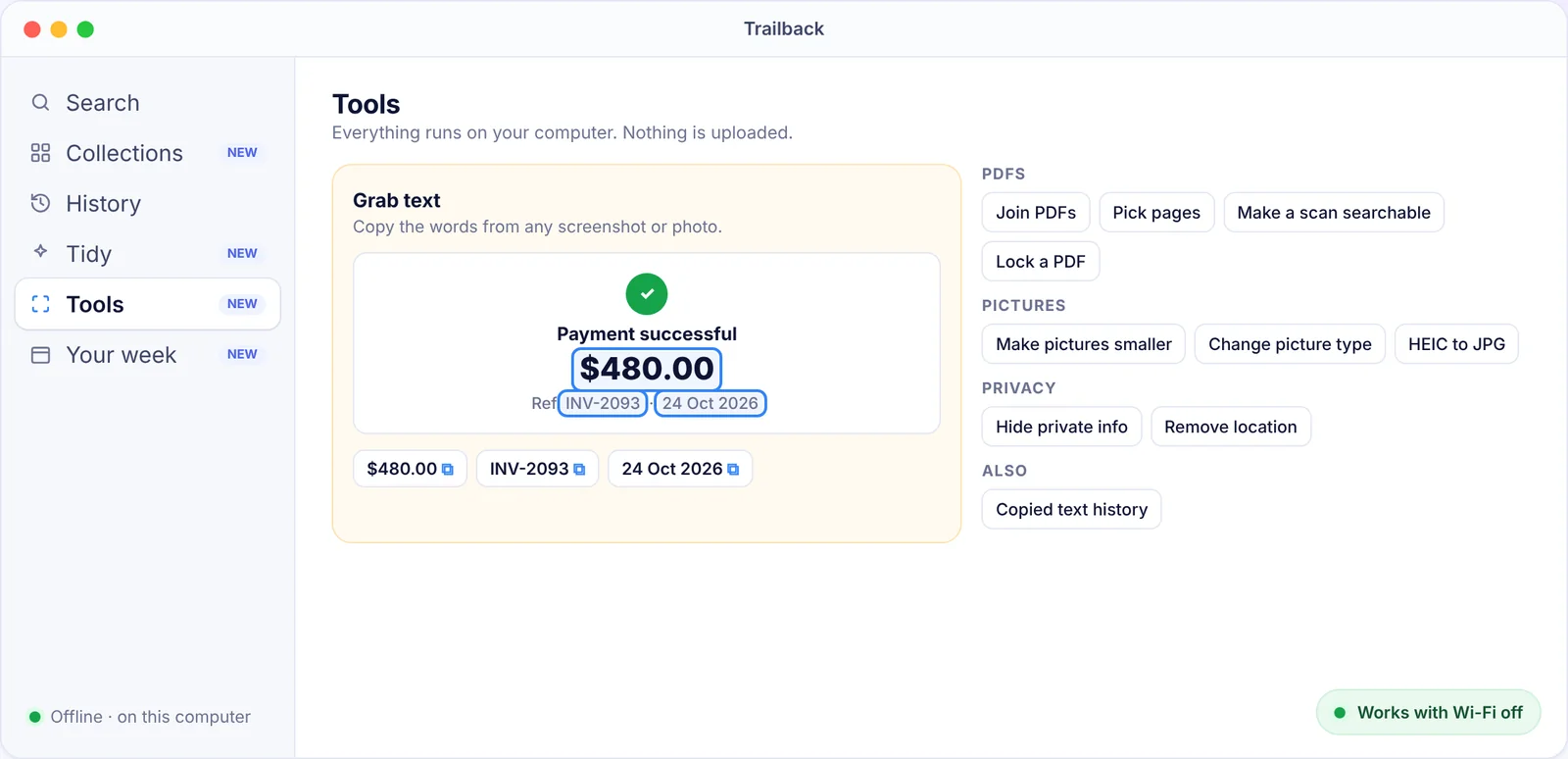The image size is (1568, 759).
Task: Choose the Remove location tool
Action: (x=1231, y=427)
